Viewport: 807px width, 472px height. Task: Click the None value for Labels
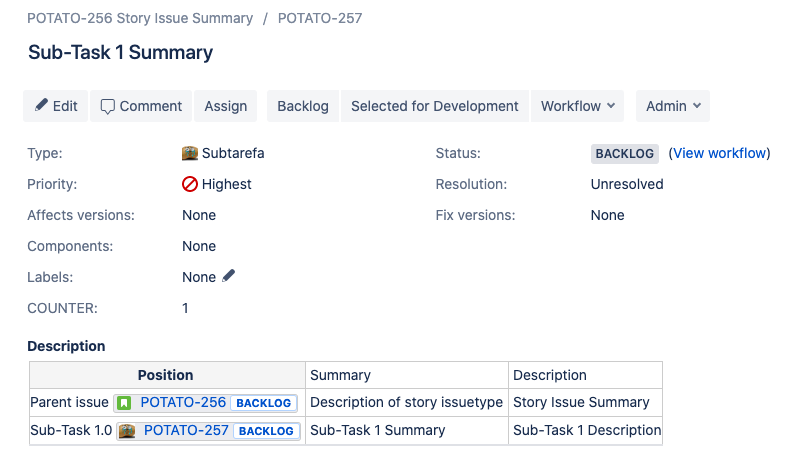coord(199,277)
